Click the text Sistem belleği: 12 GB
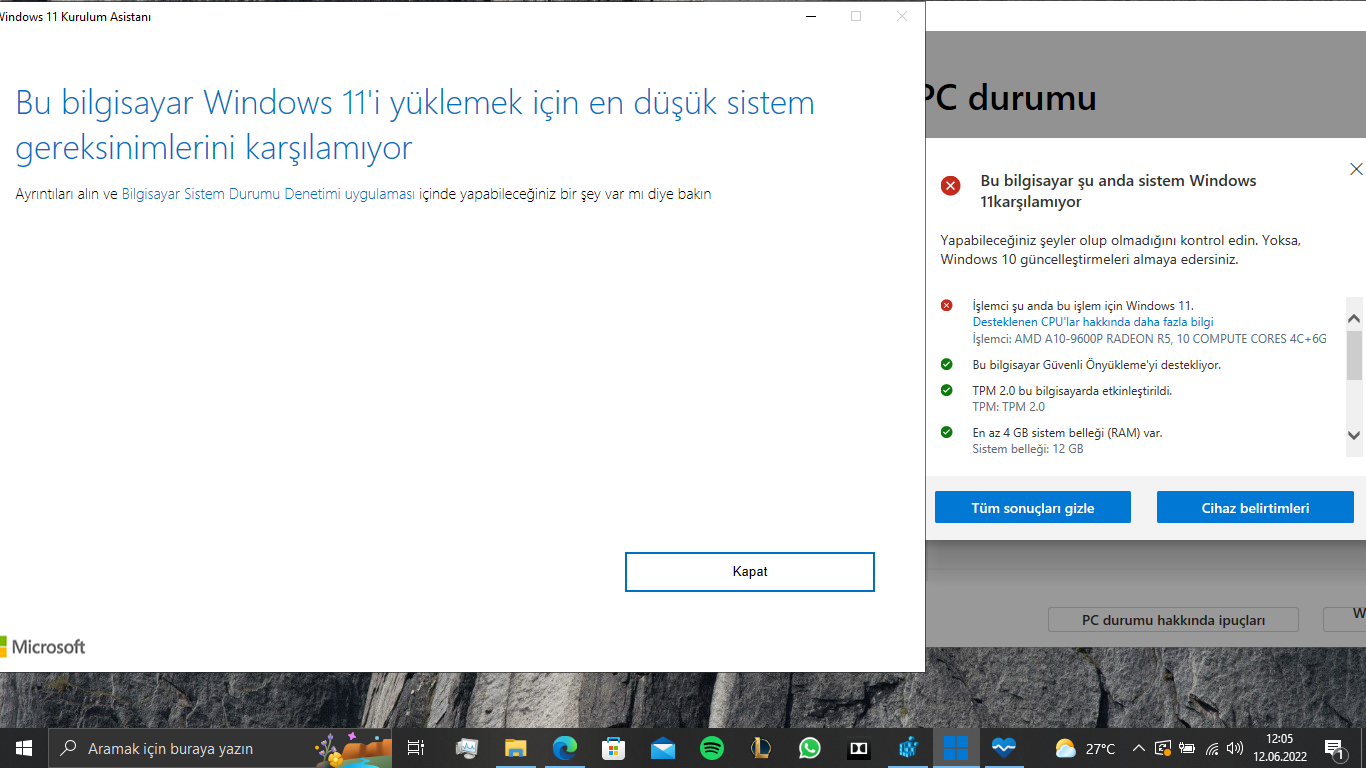Screen dimensions: 1366x768 1028,449
